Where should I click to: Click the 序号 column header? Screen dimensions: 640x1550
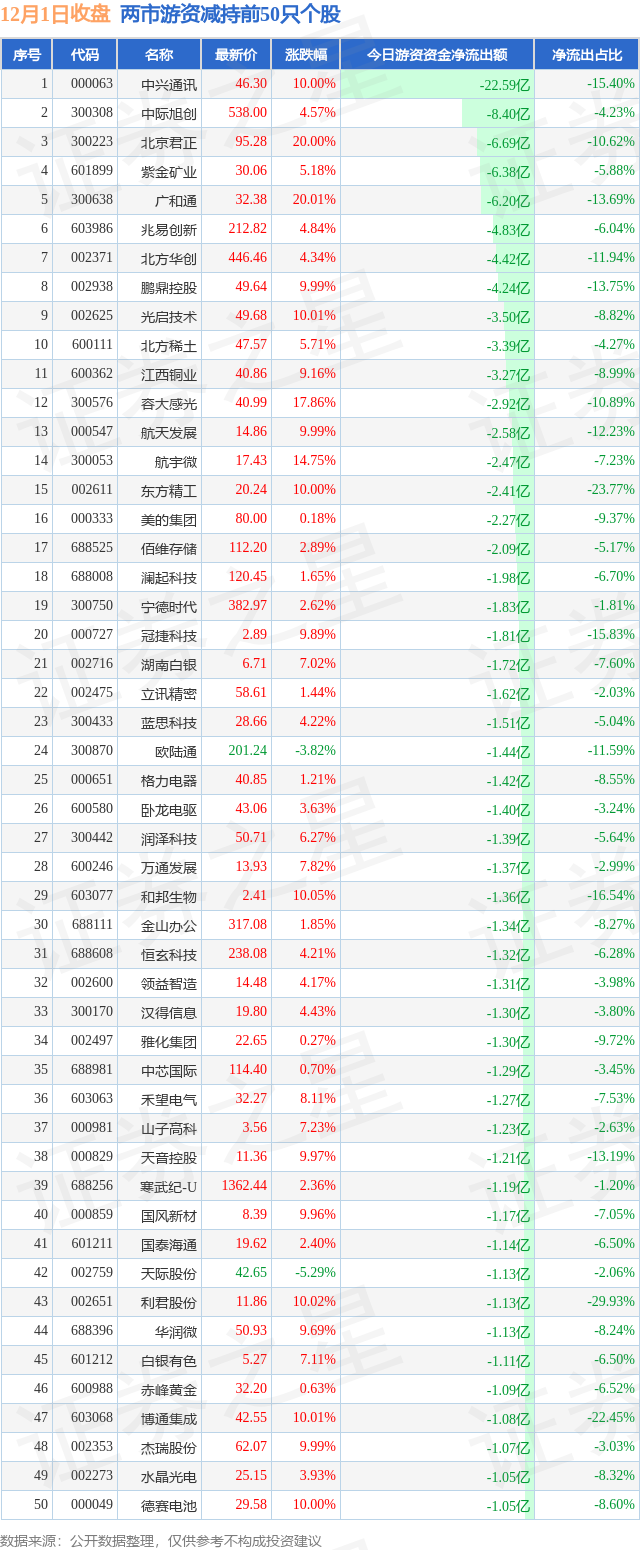click(x=27, y=55)
